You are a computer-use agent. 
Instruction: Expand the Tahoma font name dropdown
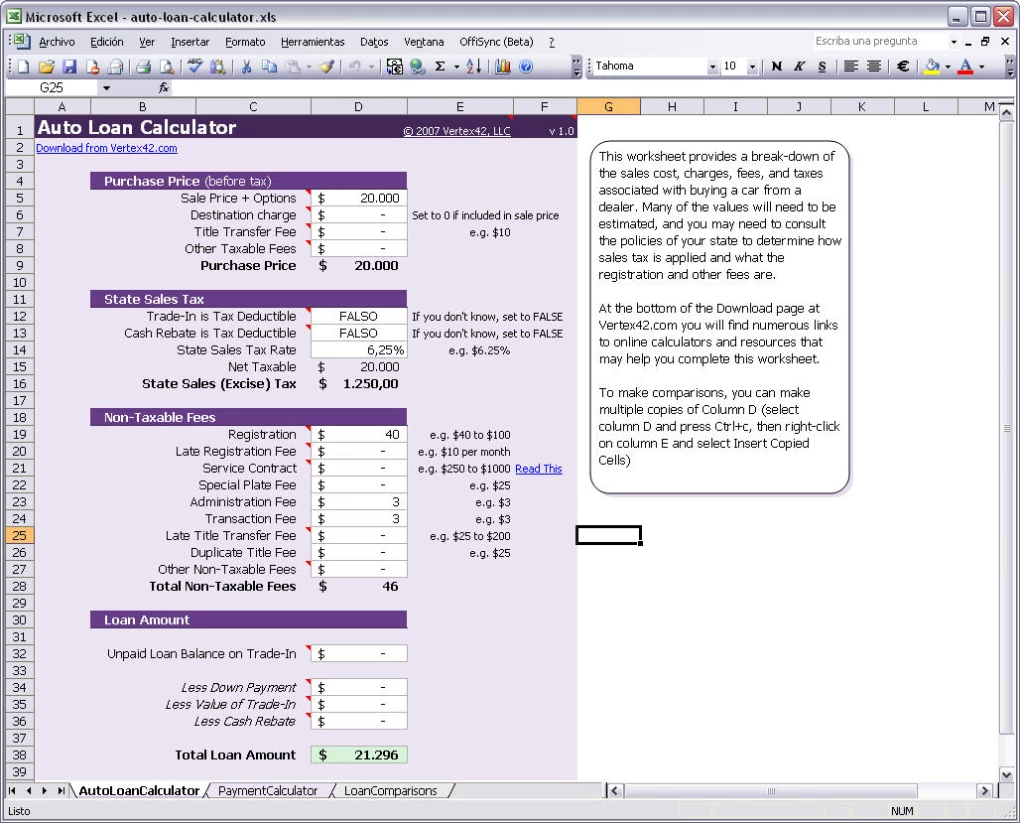coord(713,67)
